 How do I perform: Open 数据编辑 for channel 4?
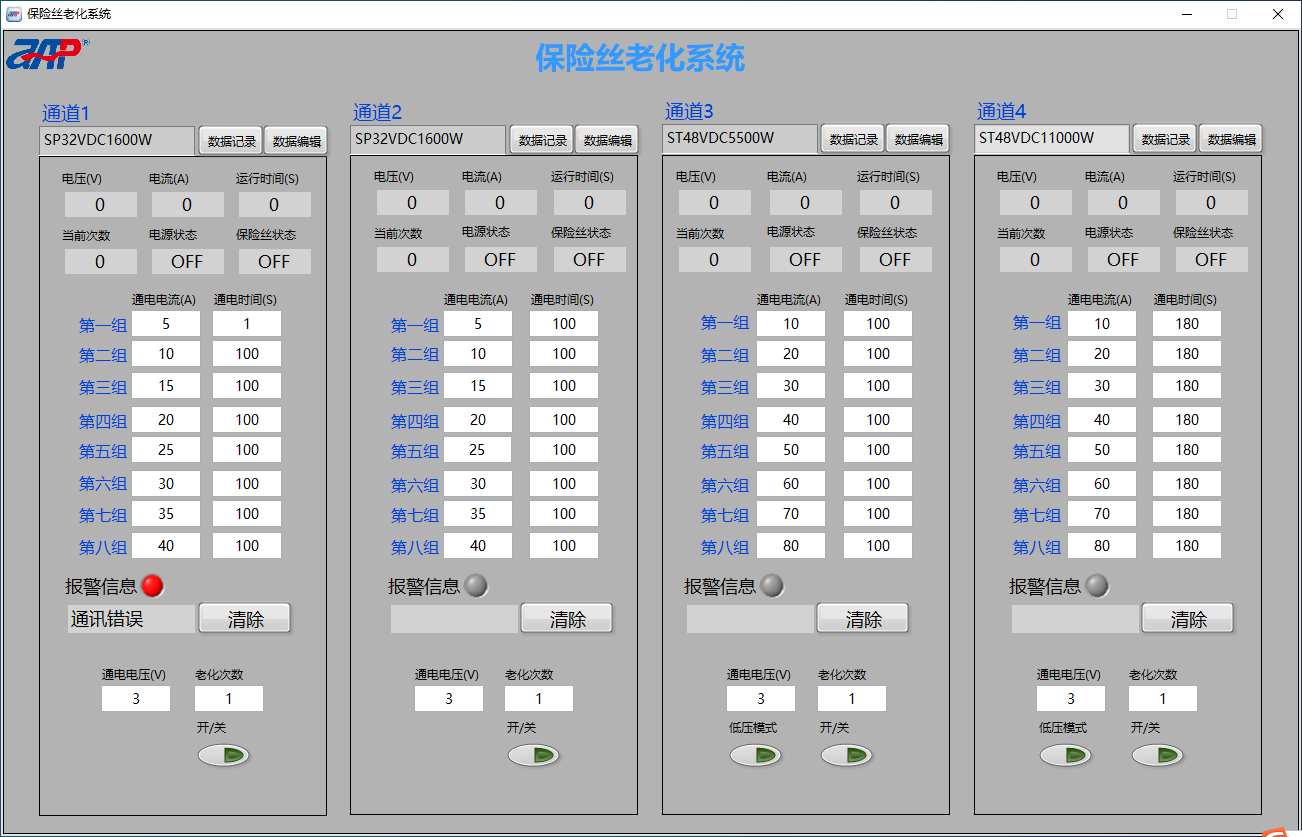(x=1231, y=139)
